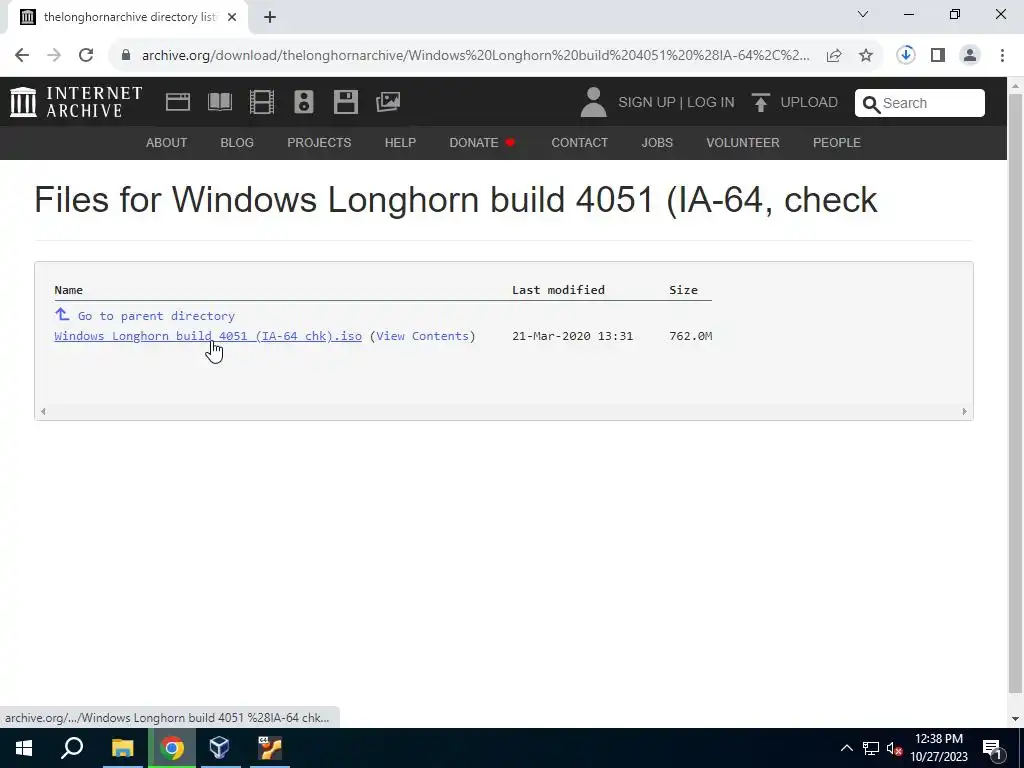Click the muted volume tray icon

(x=894, y=748)
